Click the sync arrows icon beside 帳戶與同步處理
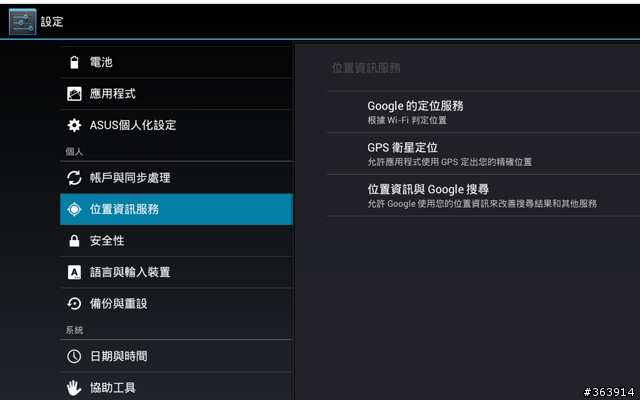This screenshot has width=640, height=400. tap(74, 178)
